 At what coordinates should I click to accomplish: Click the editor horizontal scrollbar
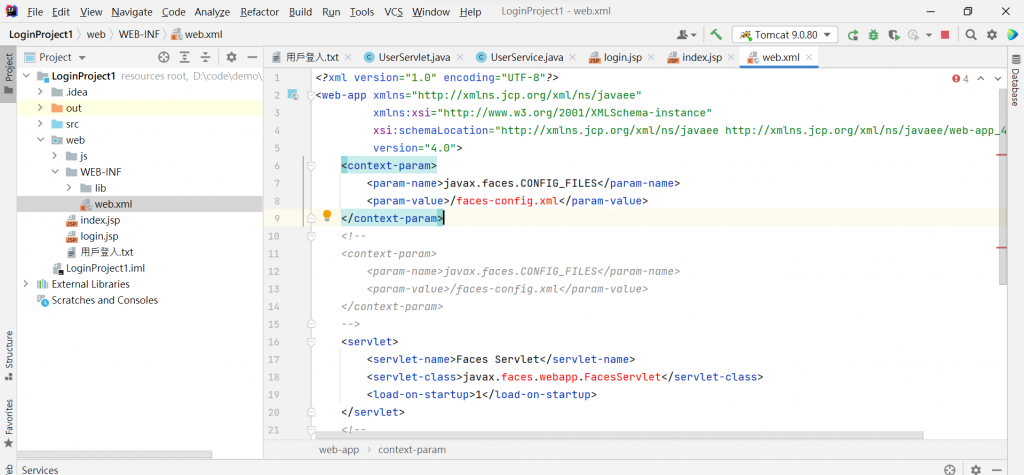pyautogui.click(x=619, y=435)
